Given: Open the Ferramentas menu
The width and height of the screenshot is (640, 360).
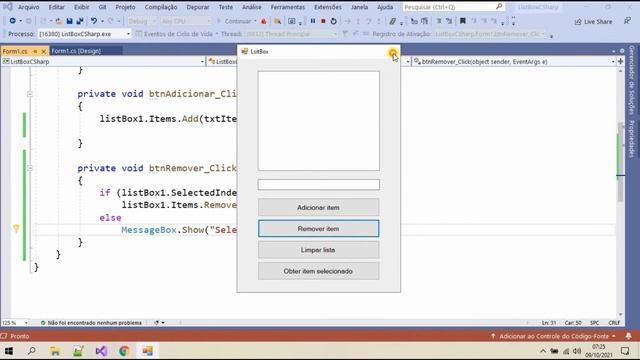Looking at the screenshot, I should (x=288, y=7).
